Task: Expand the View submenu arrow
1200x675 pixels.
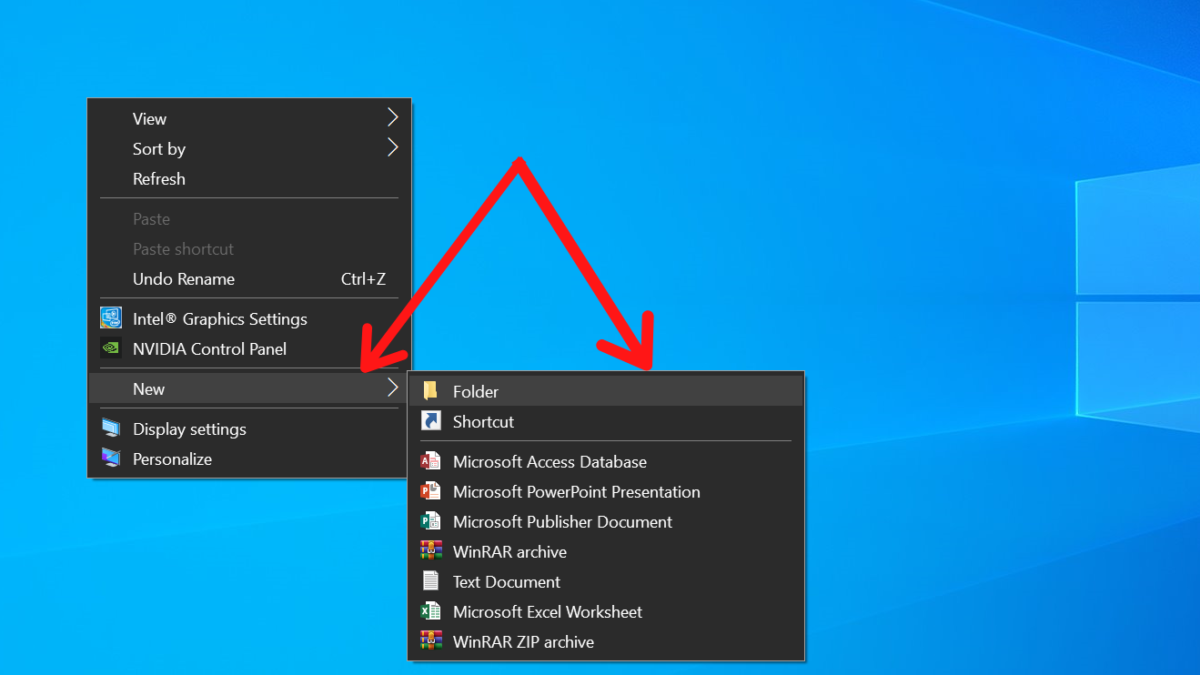Action: tap(392, 118)
